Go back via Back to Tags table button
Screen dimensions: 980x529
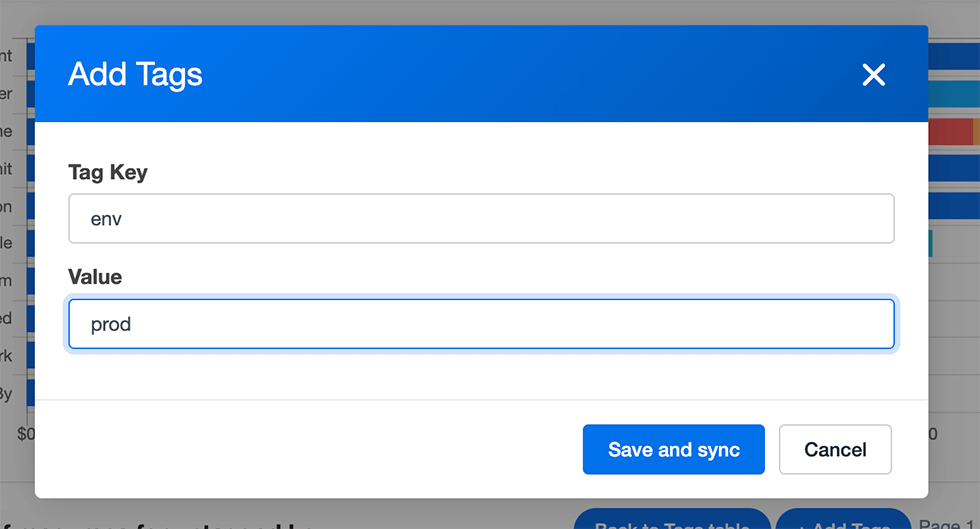point(672,521)
